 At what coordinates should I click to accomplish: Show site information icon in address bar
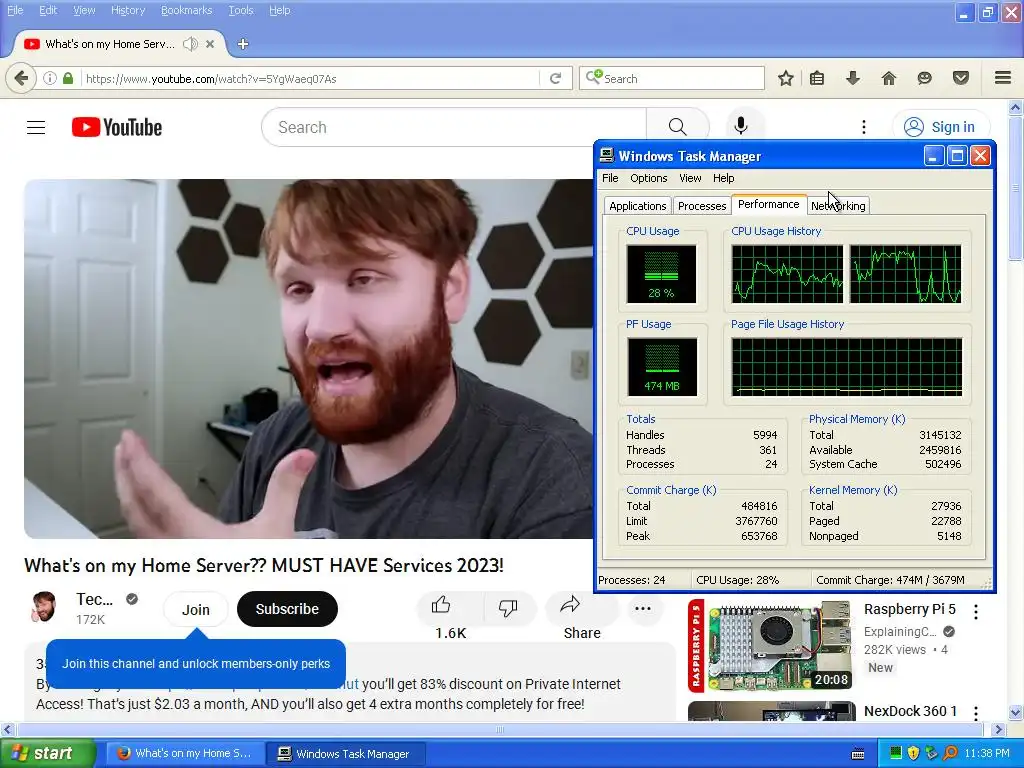[x=50, y=78]
